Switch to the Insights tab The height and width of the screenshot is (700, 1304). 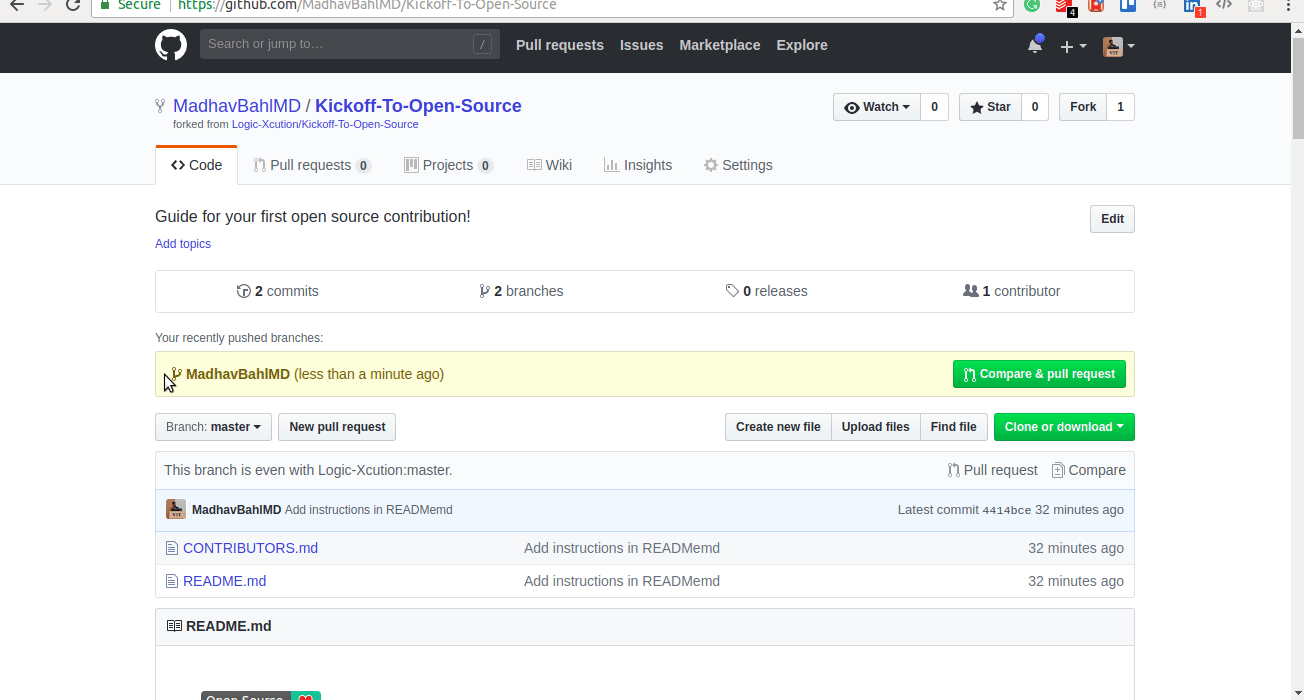(x=638, y=165)
